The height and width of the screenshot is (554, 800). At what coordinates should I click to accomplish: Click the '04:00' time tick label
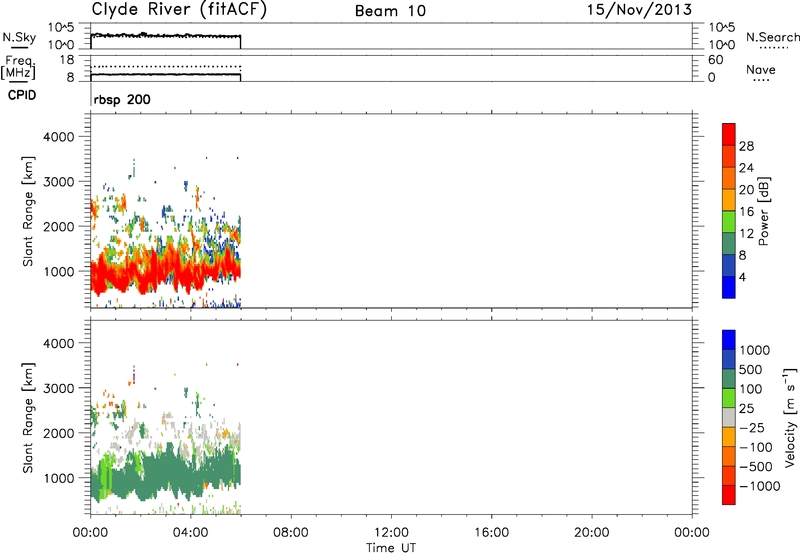pos(190,533)
